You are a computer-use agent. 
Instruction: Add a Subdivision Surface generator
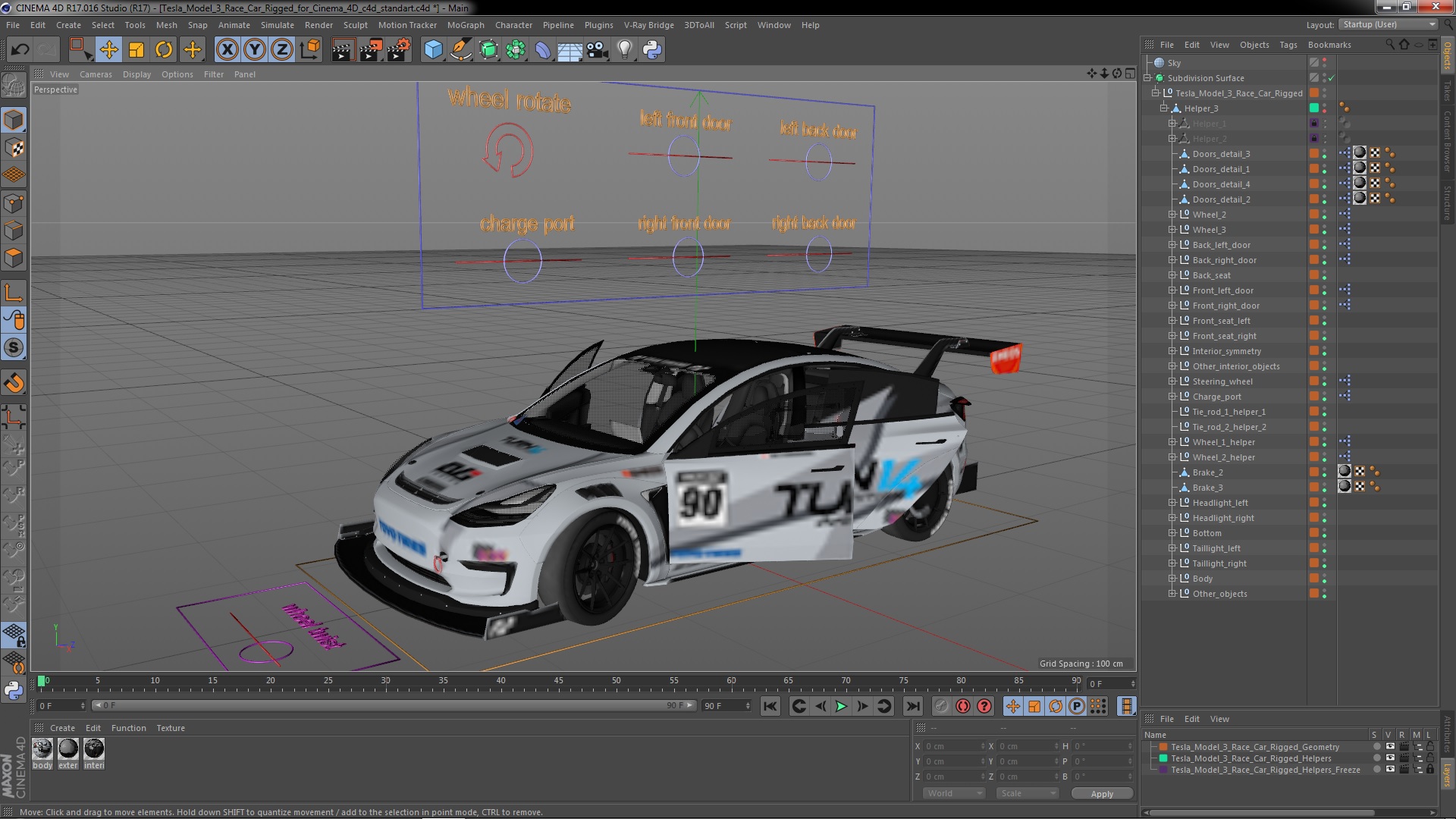[489, 50]
